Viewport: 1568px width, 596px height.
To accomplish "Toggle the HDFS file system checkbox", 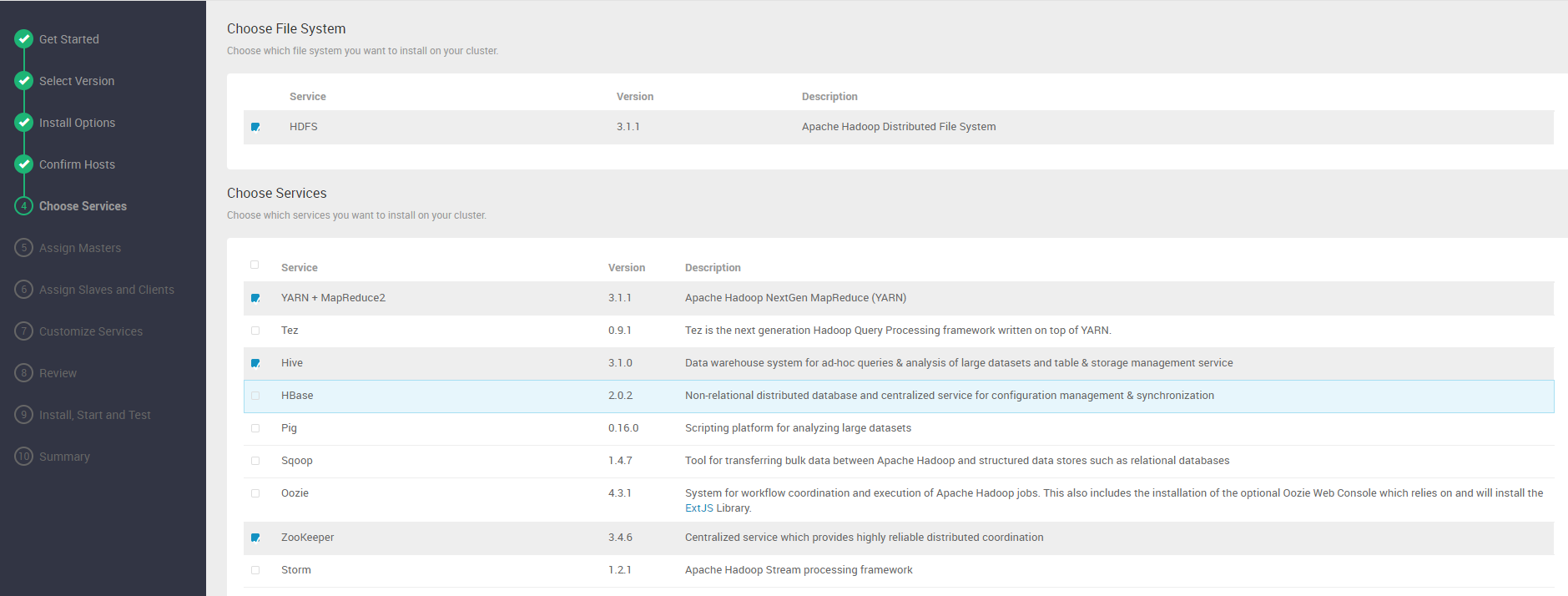I will [255, 127].
